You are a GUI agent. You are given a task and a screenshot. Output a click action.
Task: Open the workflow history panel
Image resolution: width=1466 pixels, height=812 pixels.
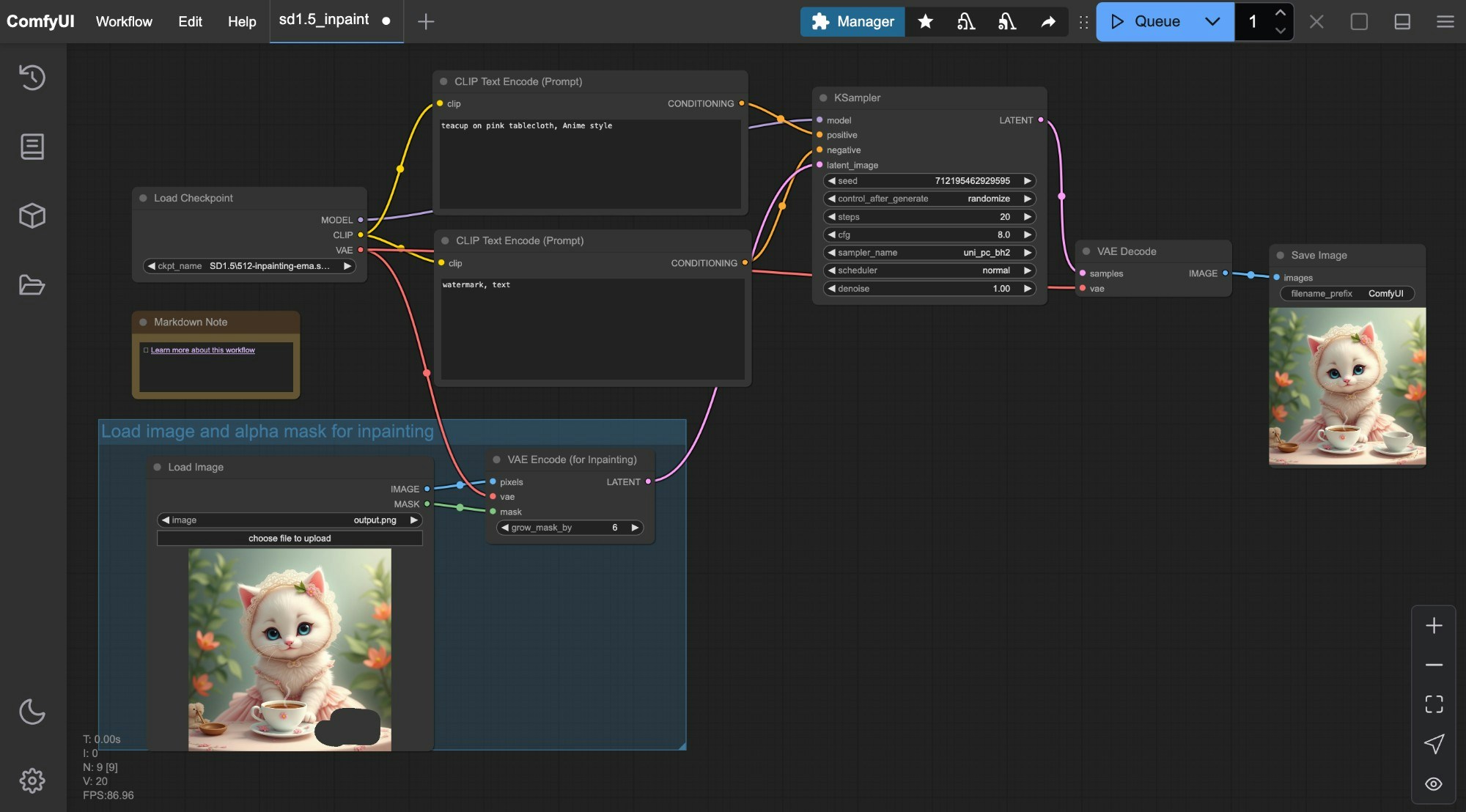[x=32, y=78]
